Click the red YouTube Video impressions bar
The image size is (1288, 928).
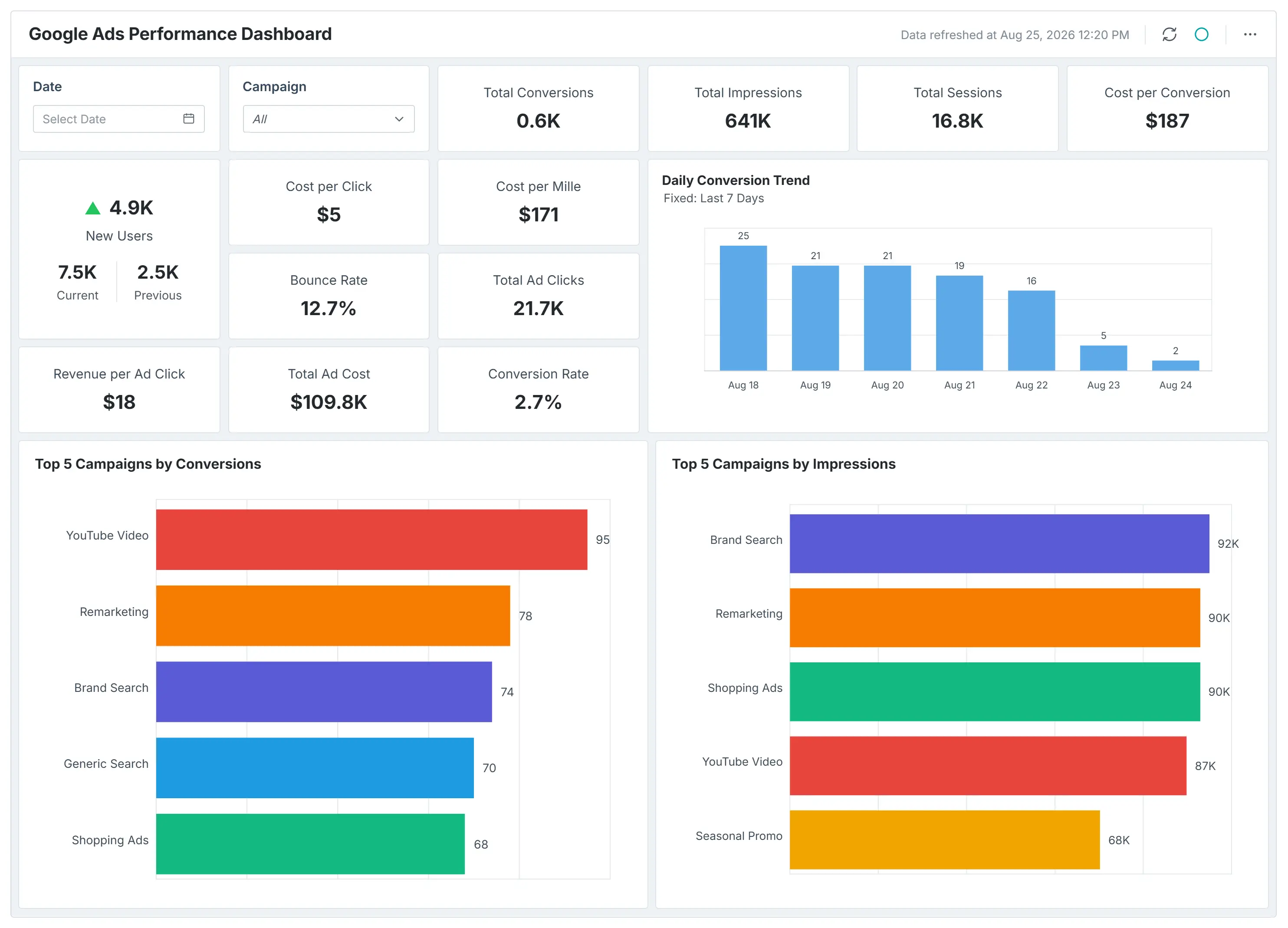(x=988, y=766)
